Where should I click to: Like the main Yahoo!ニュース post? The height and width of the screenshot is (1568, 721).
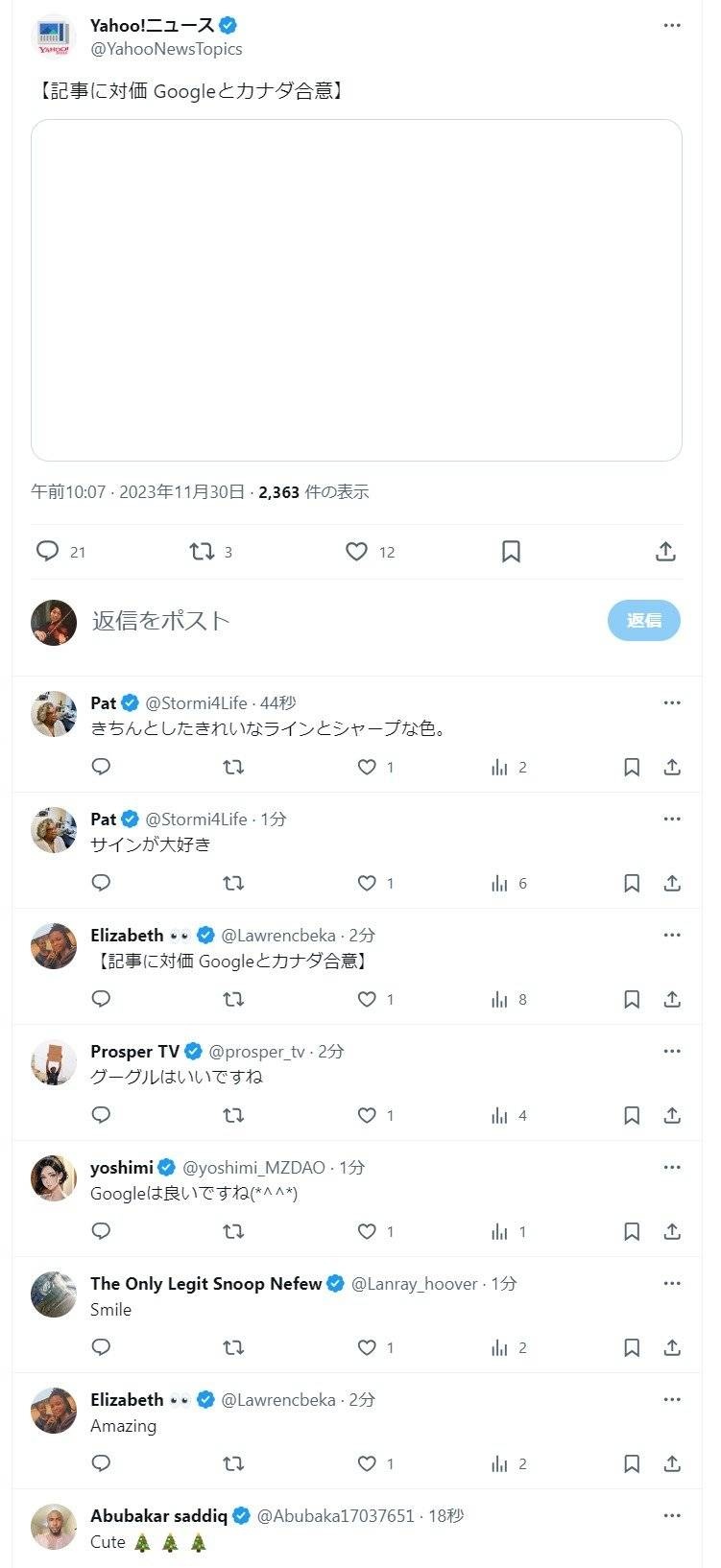356,551
